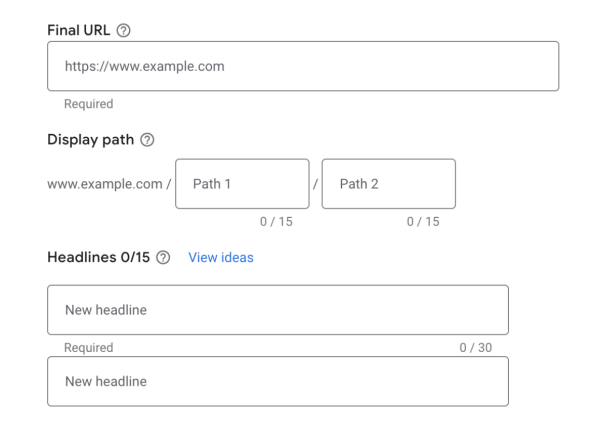Screen dimensions: 596x446
Task: Click the Display path label text
Action: (x=90, y=140)
